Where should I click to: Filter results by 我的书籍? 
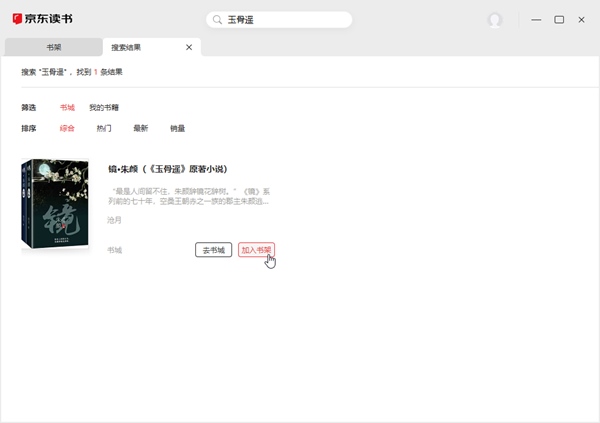[x=104, y=107]
